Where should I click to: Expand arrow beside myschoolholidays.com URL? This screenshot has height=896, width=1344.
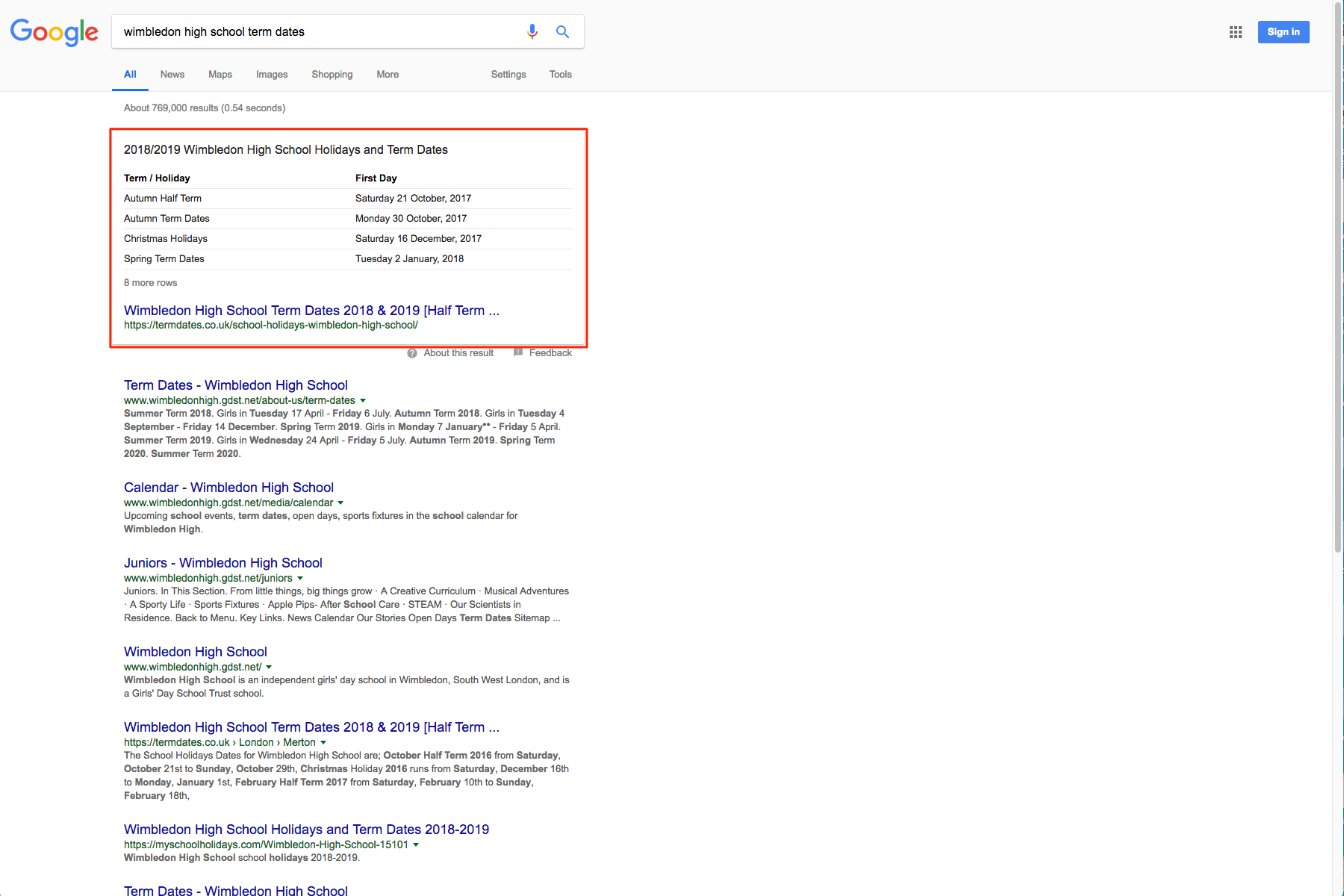coord(416,845)
